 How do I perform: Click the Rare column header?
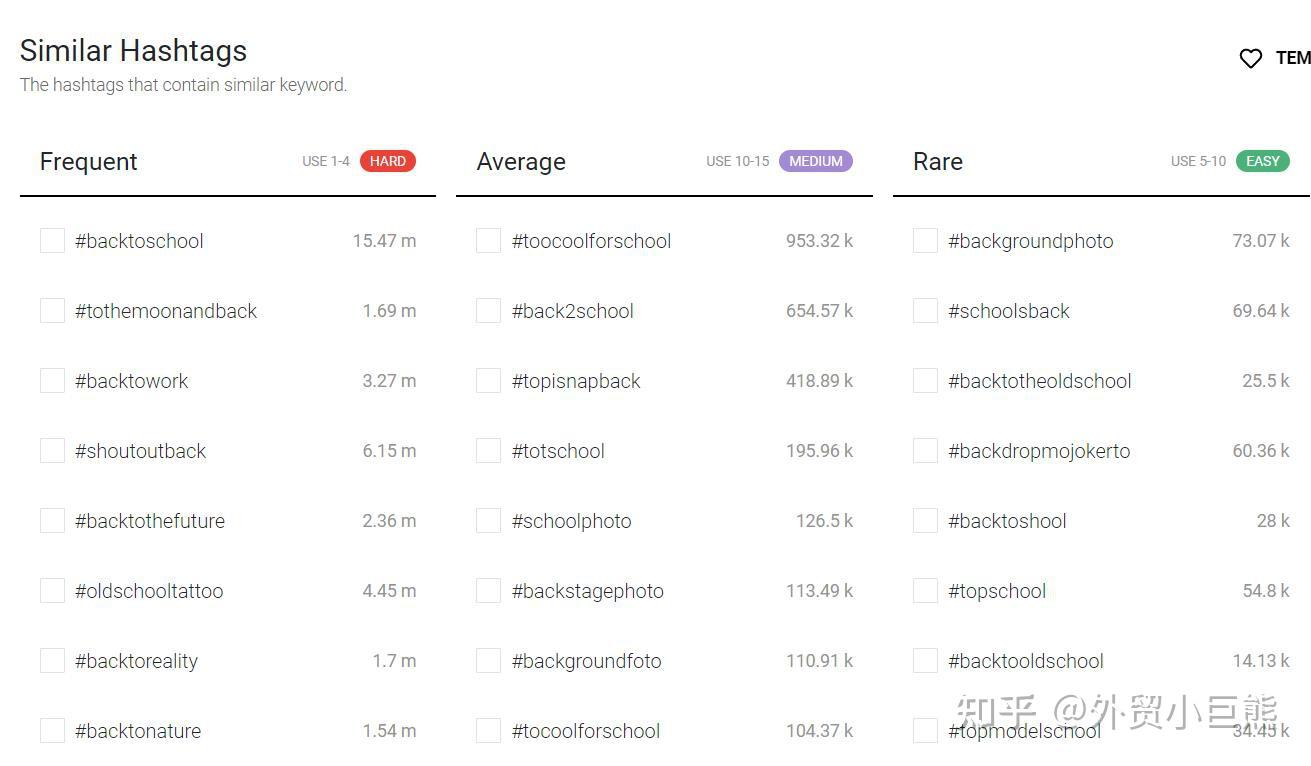point(937,161)
